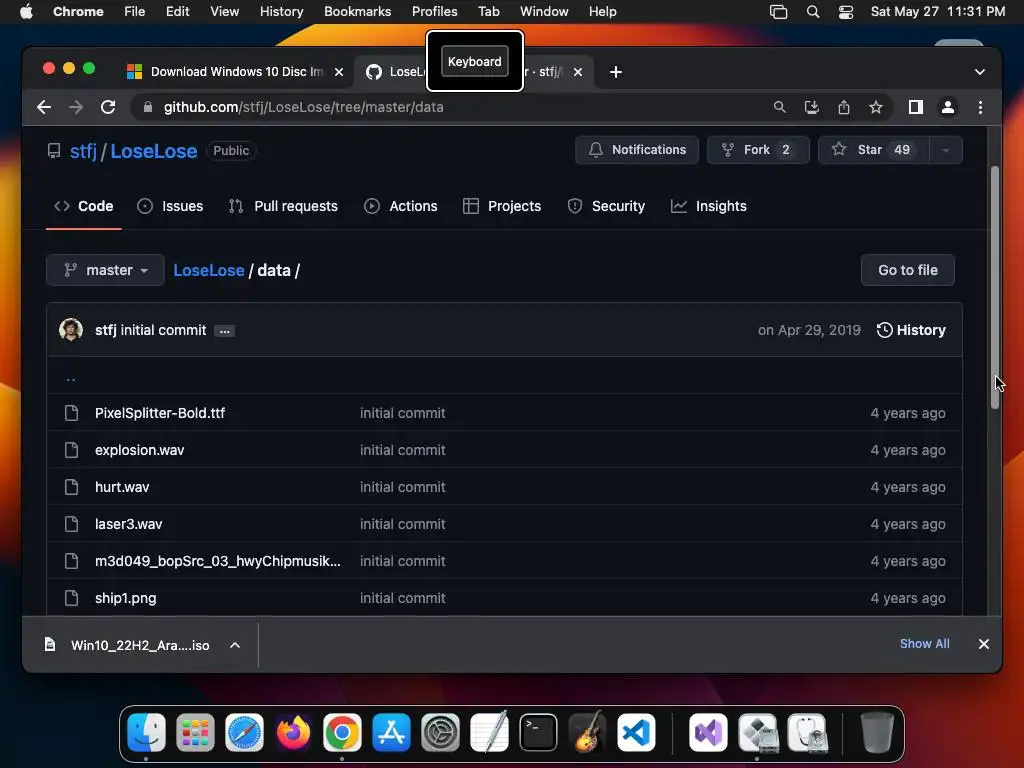Open Control Center in menu bar
Viewport: 1024px width, 768px height.
point(846,12)
